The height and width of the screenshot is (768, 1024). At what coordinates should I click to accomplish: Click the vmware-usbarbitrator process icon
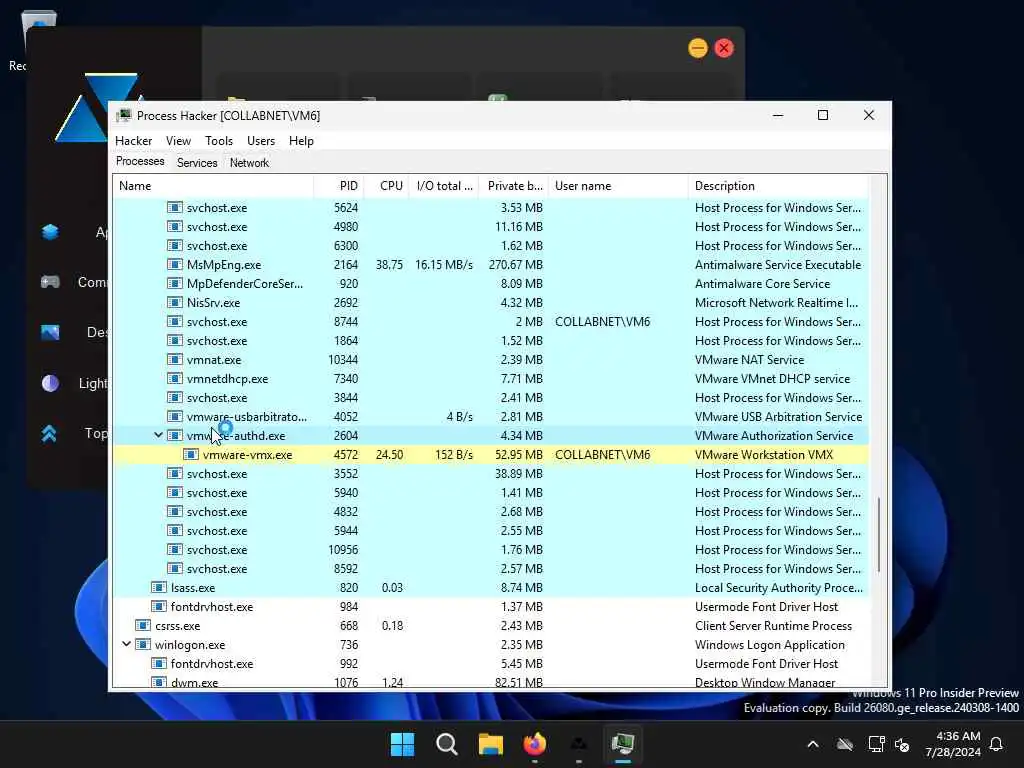pos(174,416)
